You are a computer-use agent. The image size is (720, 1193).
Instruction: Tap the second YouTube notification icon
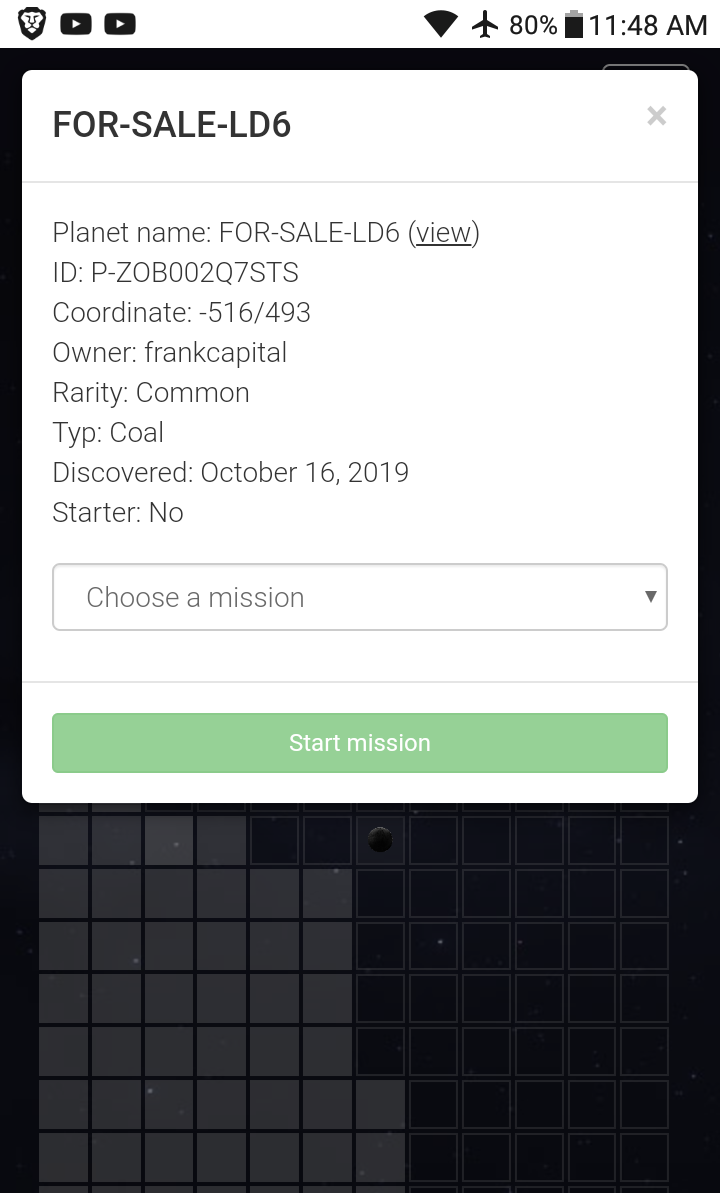pos(120,23)
